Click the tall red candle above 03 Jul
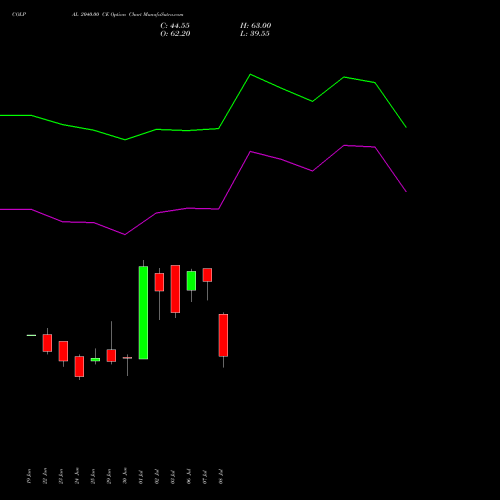500x500 pixels. [x=175, y=289]
